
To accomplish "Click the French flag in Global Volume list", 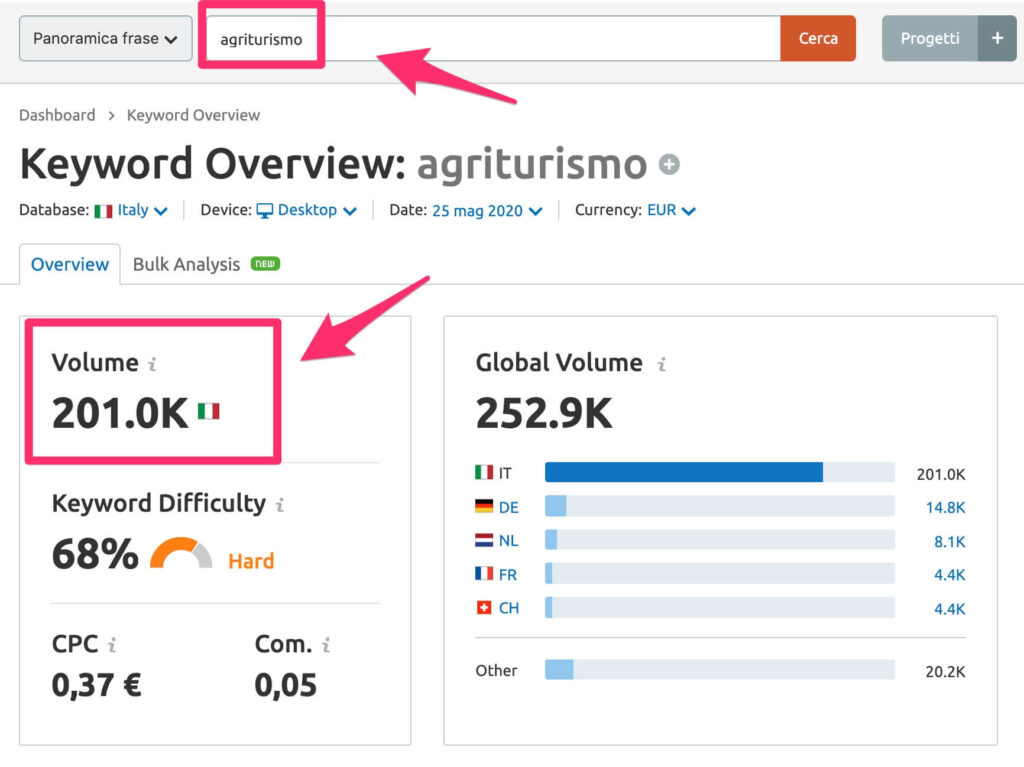I will point(484,573).
